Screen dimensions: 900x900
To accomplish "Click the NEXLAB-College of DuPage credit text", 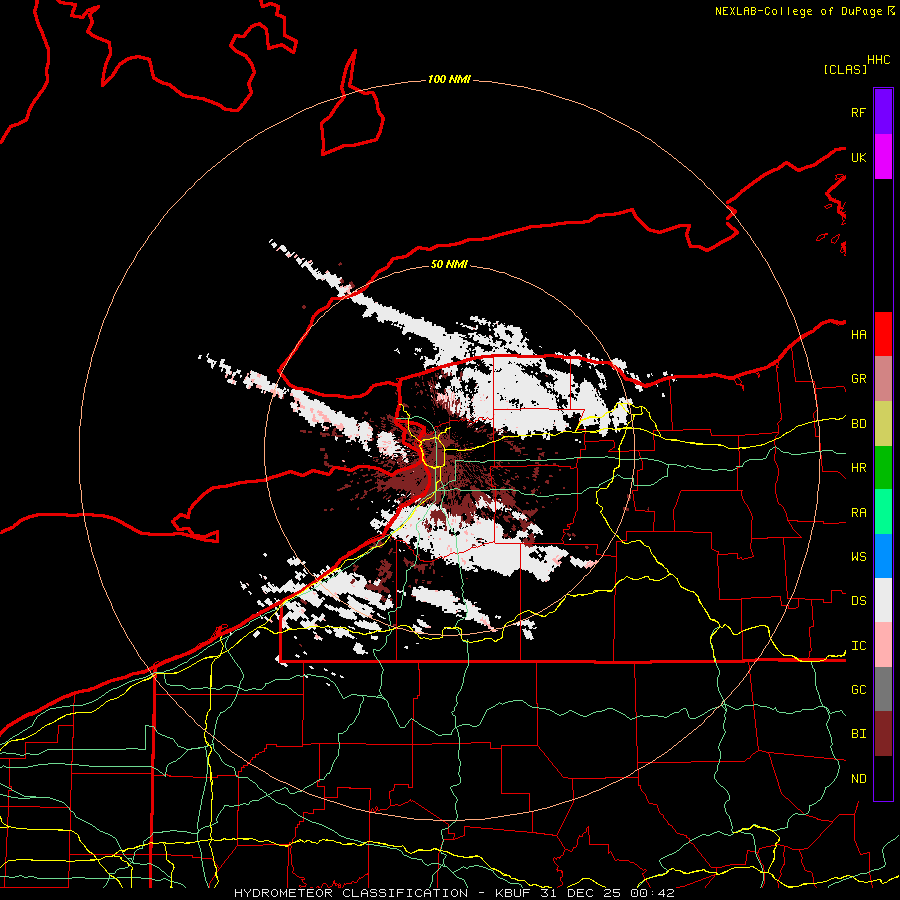I will (x=798, y=11).
